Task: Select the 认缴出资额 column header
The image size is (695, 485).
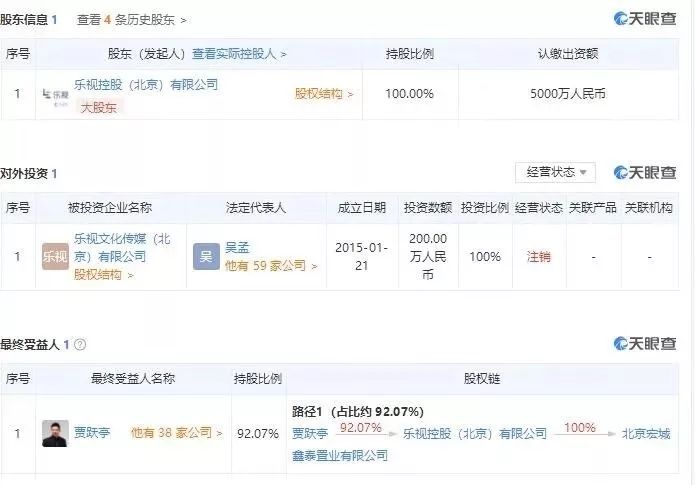Action: click(x=568, y=54)
